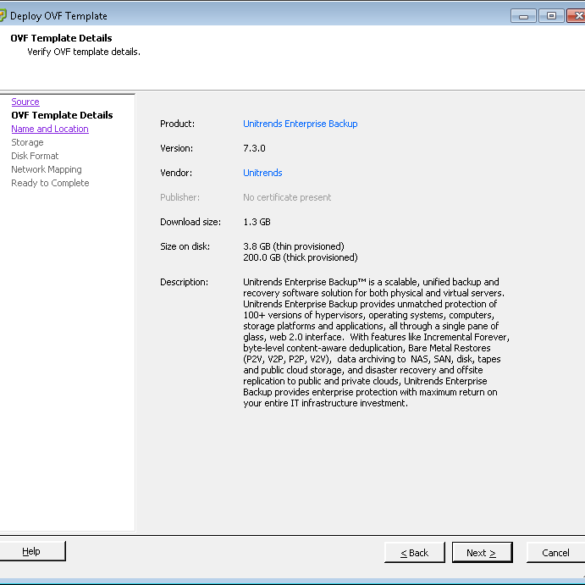Close the Deploy OVF Template window

pos(576,16)
